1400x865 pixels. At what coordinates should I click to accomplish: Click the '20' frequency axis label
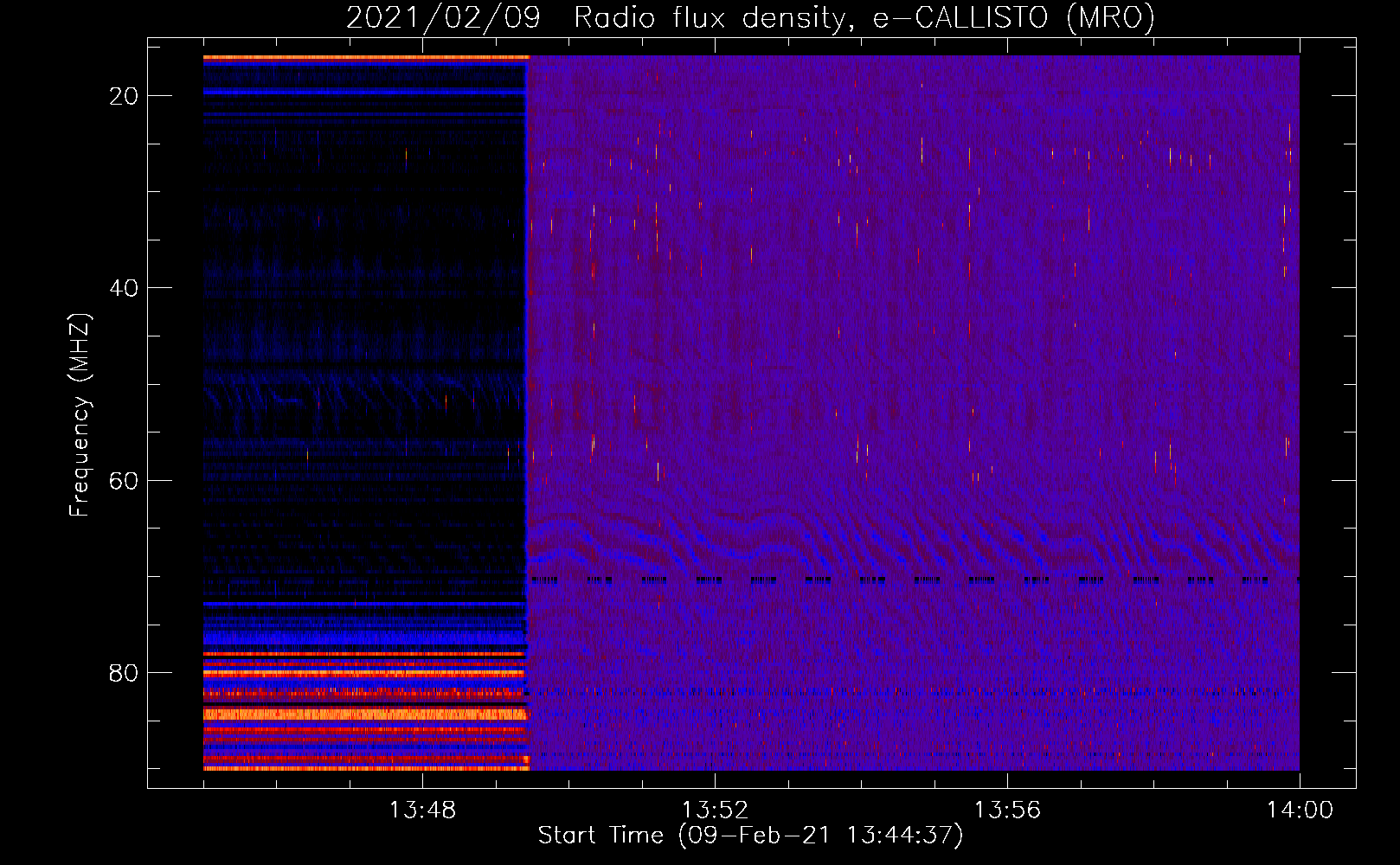(x=125, y=96)
